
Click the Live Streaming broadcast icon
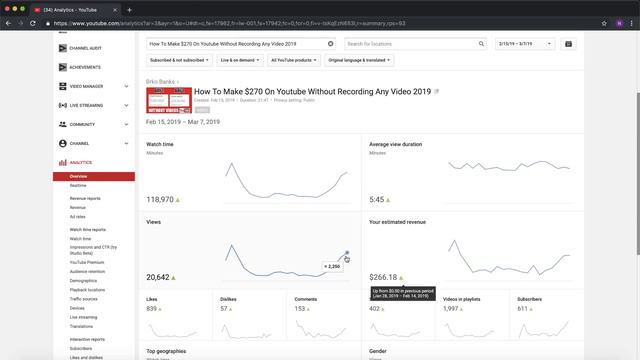(x=62, y=105)
